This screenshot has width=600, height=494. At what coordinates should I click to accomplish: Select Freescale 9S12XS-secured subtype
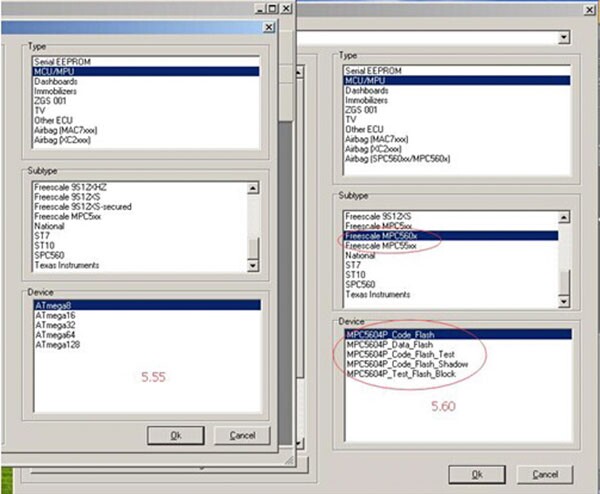79,207
